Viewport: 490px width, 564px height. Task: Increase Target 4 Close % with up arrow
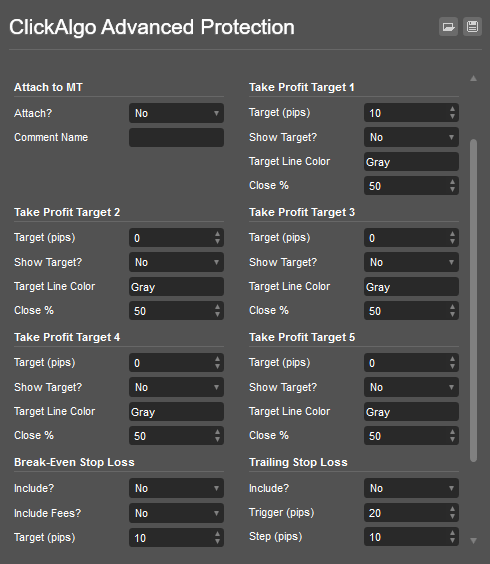pyautogui.click(x=217, y=432)
